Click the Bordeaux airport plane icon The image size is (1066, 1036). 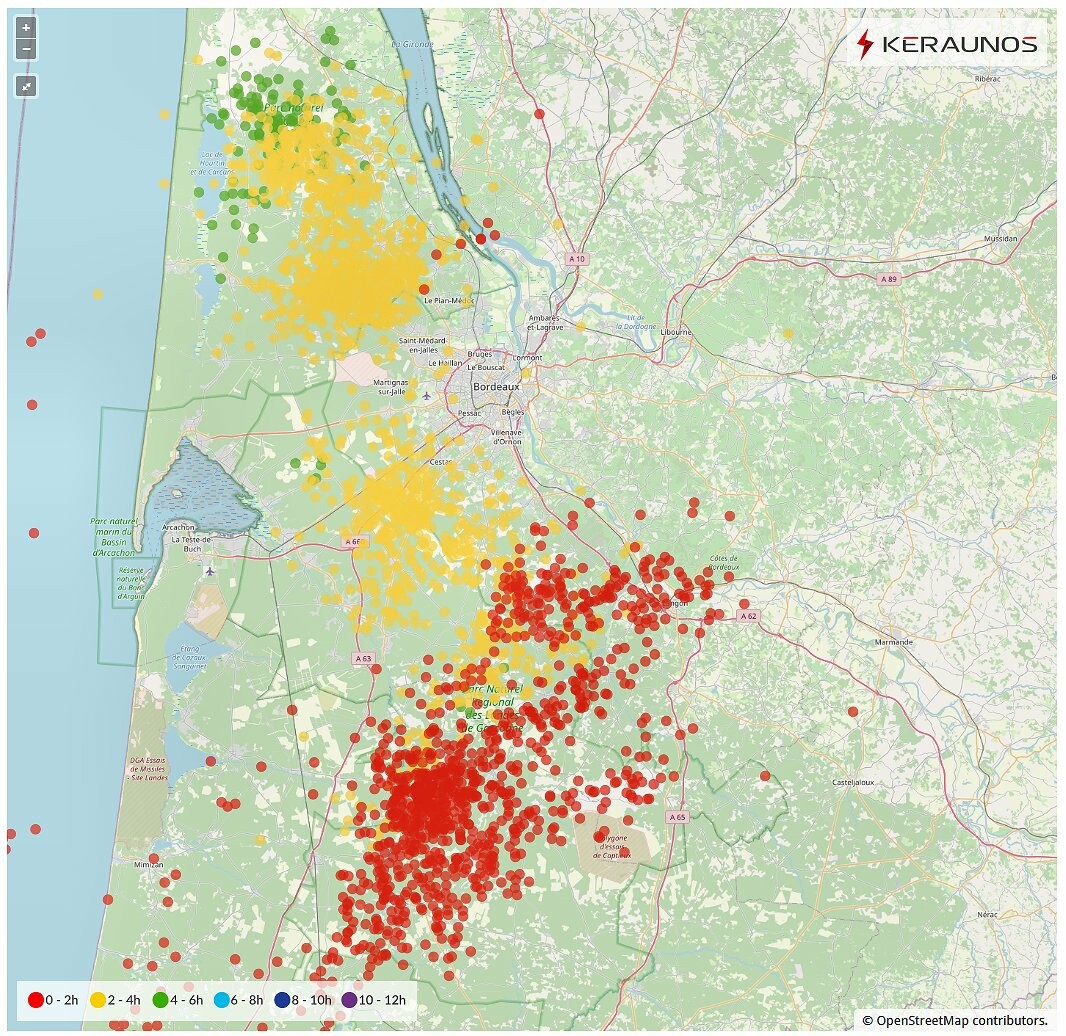click(428, 395)
